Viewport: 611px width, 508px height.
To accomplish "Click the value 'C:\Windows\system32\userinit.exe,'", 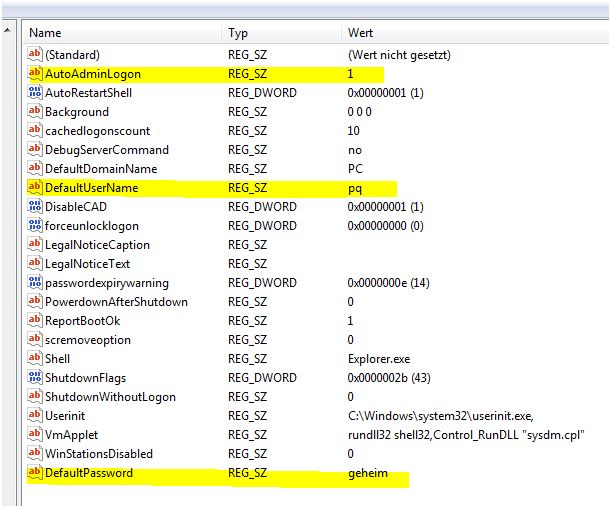I will [441, 416].
